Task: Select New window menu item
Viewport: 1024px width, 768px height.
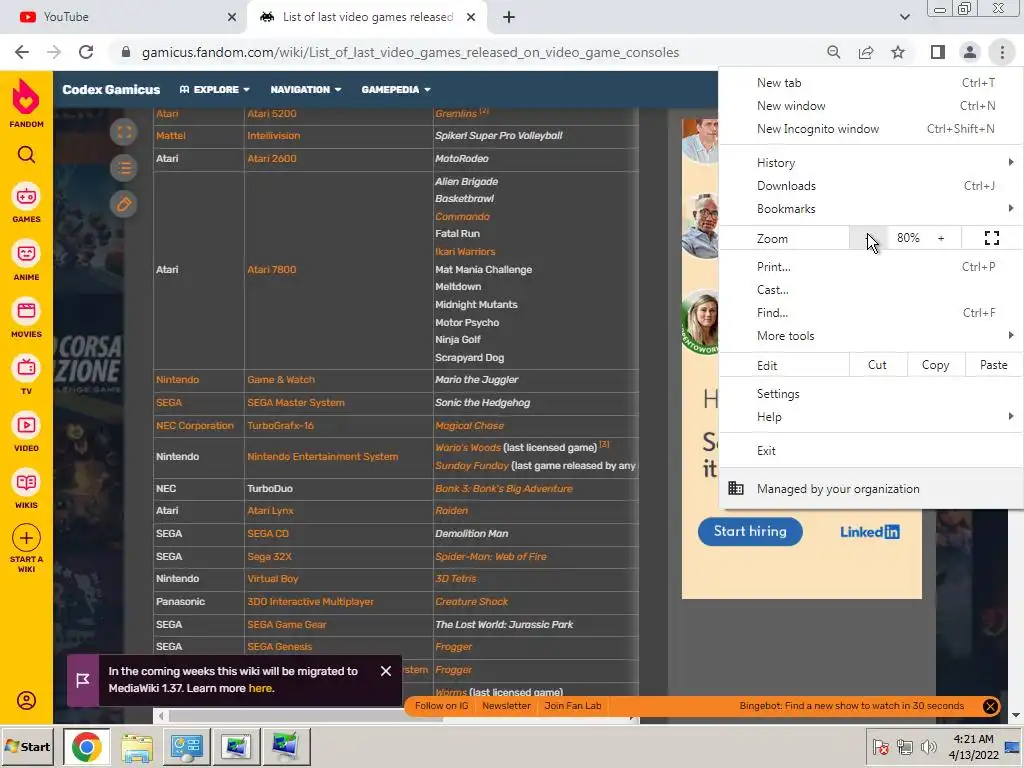Action: pos(871,106)
